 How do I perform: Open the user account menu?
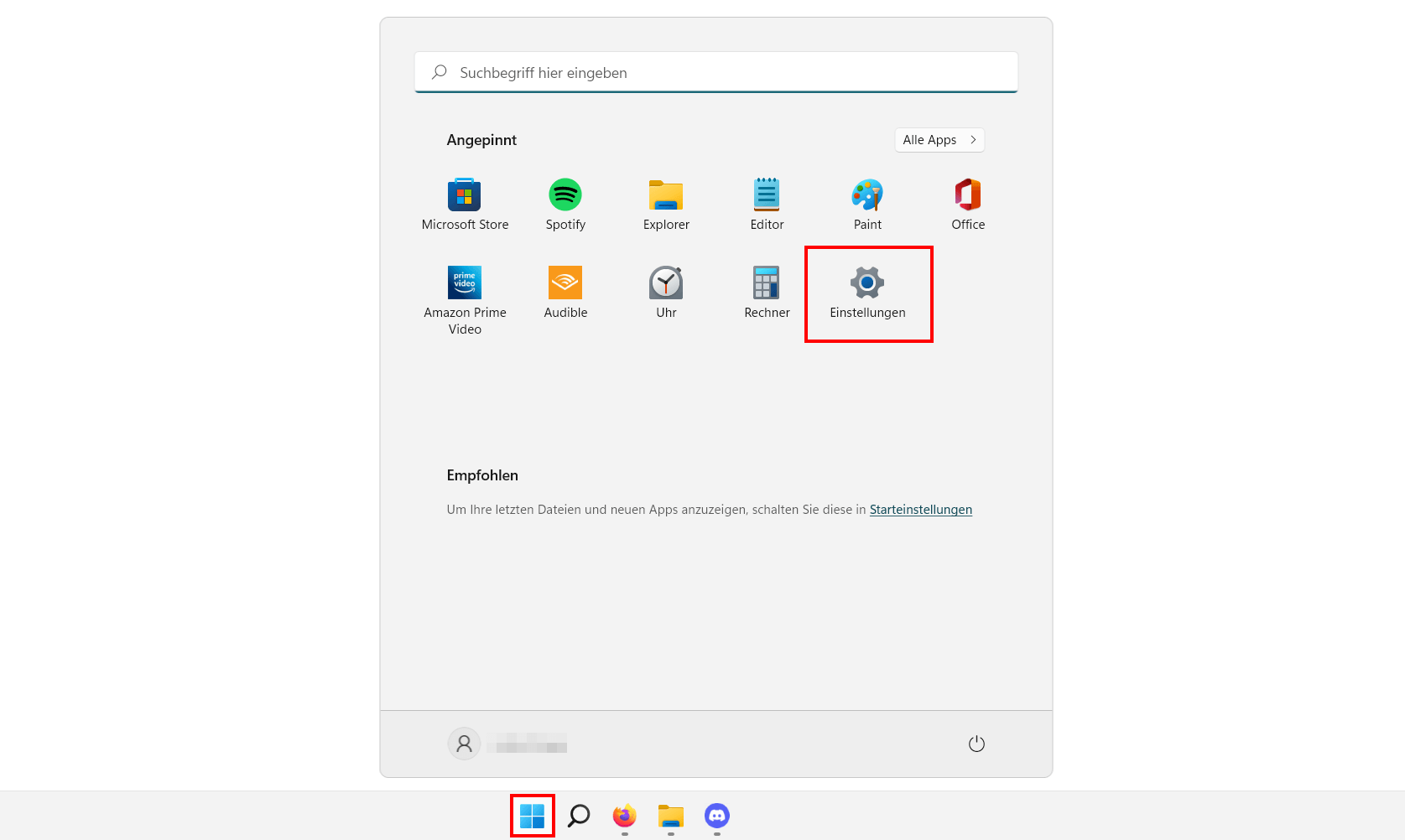point(507,744)
